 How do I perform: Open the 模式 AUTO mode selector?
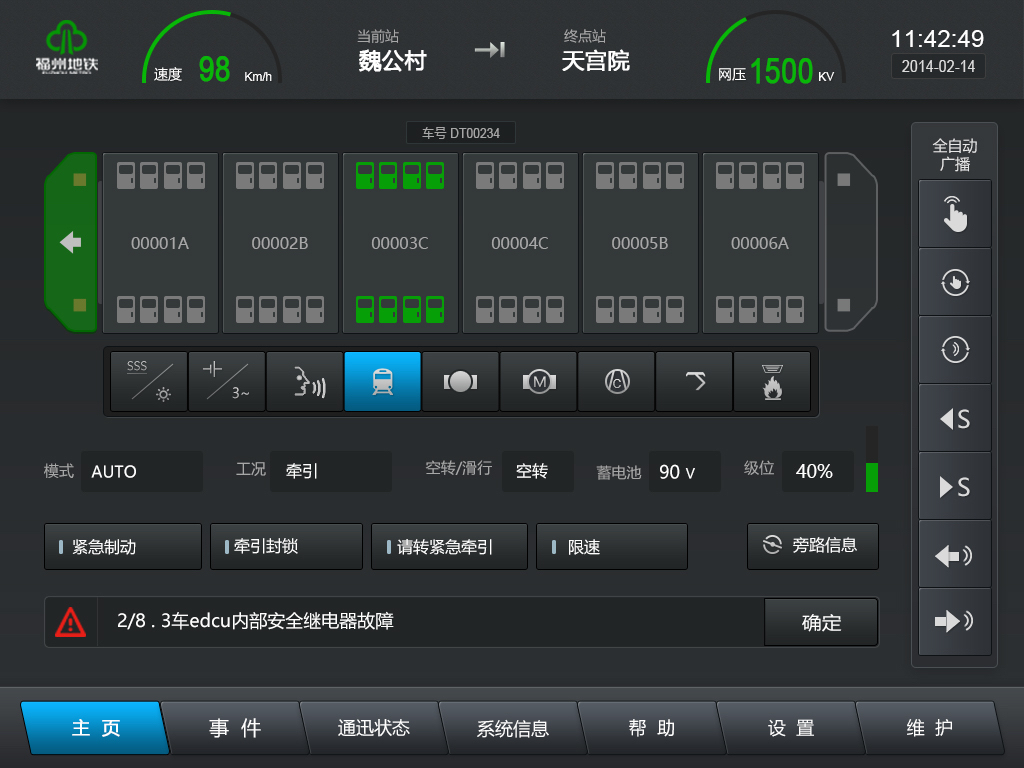tap(142, 471)
